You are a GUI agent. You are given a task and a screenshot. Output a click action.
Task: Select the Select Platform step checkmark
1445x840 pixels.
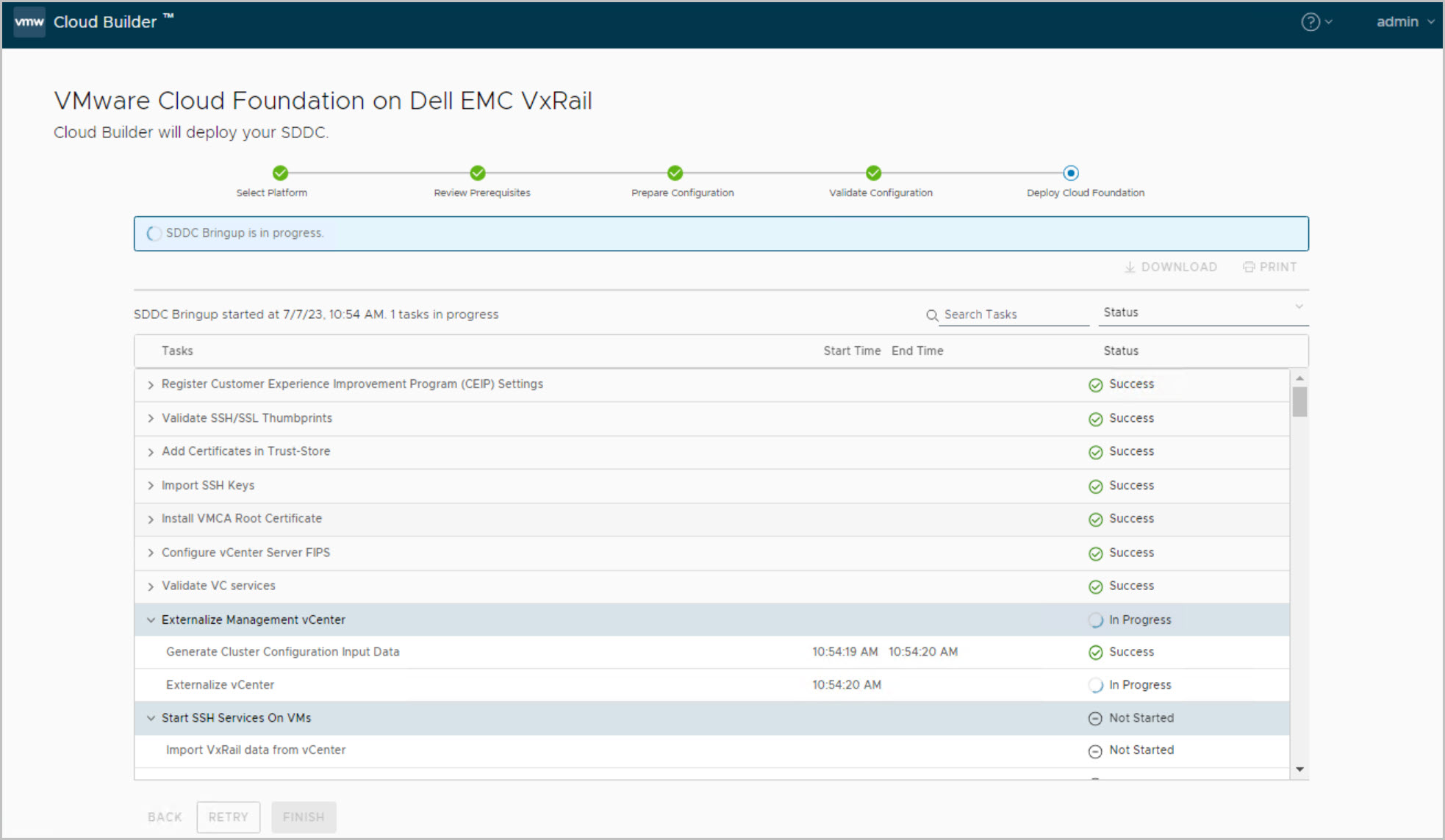(x=280, y=173)
